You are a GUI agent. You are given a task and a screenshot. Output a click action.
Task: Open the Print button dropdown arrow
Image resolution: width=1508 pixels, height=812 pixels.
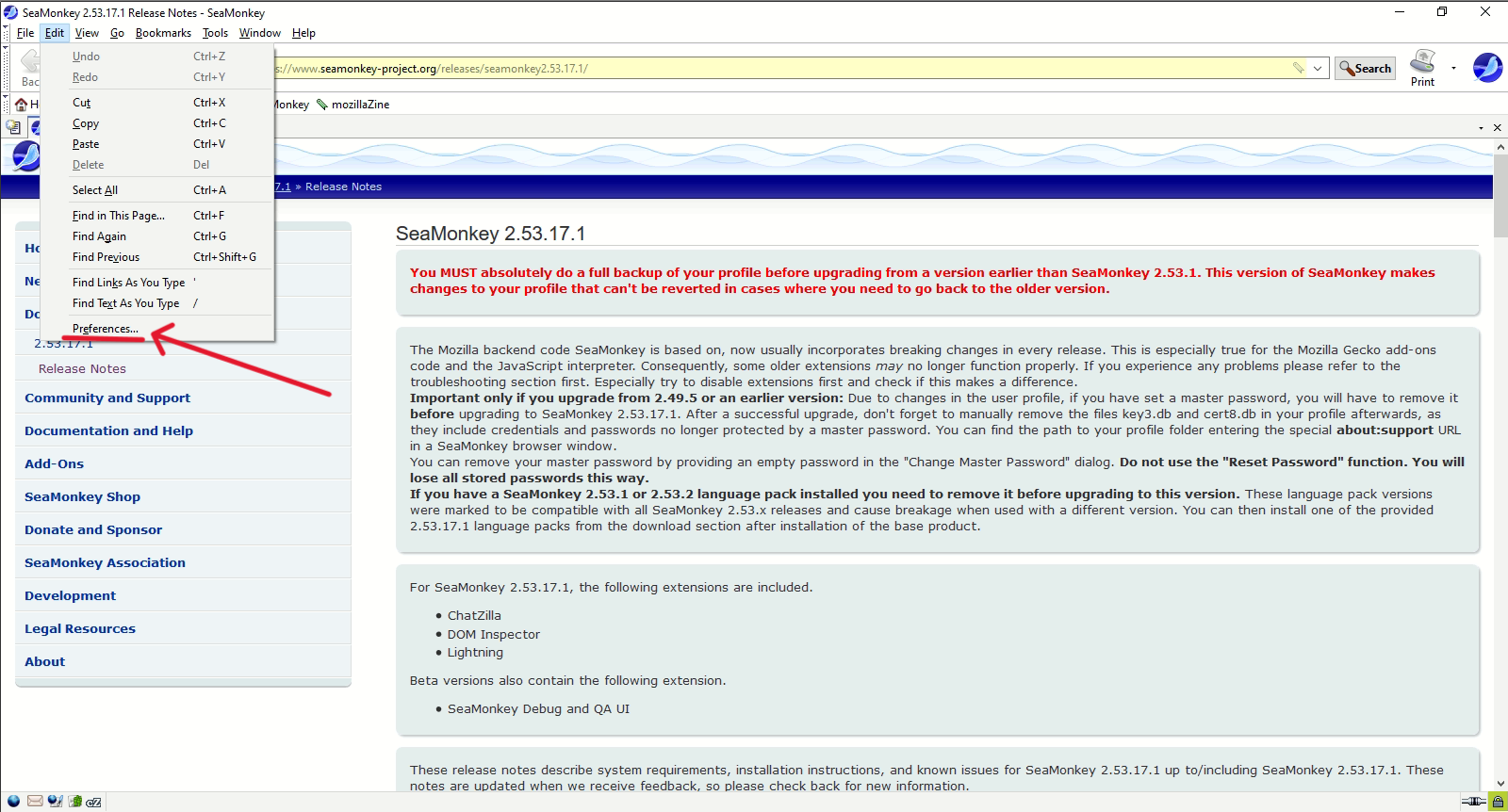(x=1453, y=68)
